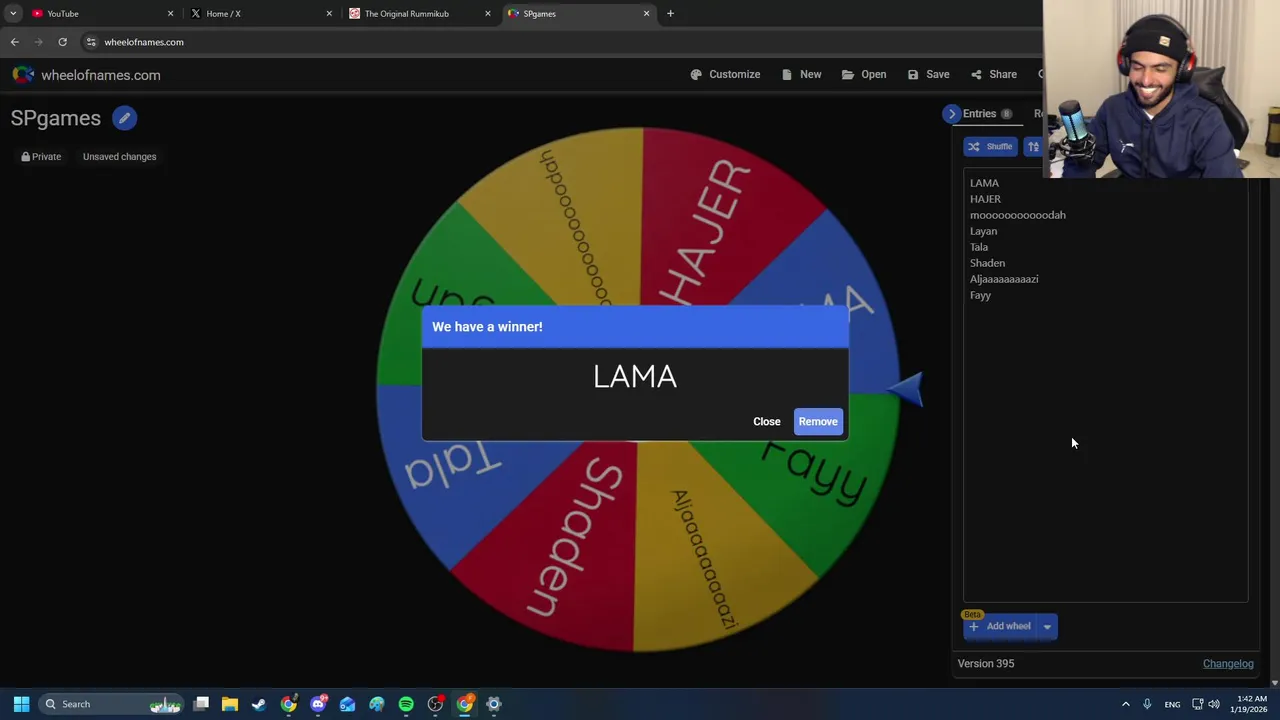Show hidden system tray icons
Screen dimensions: 1280x720
[1125, 704]
